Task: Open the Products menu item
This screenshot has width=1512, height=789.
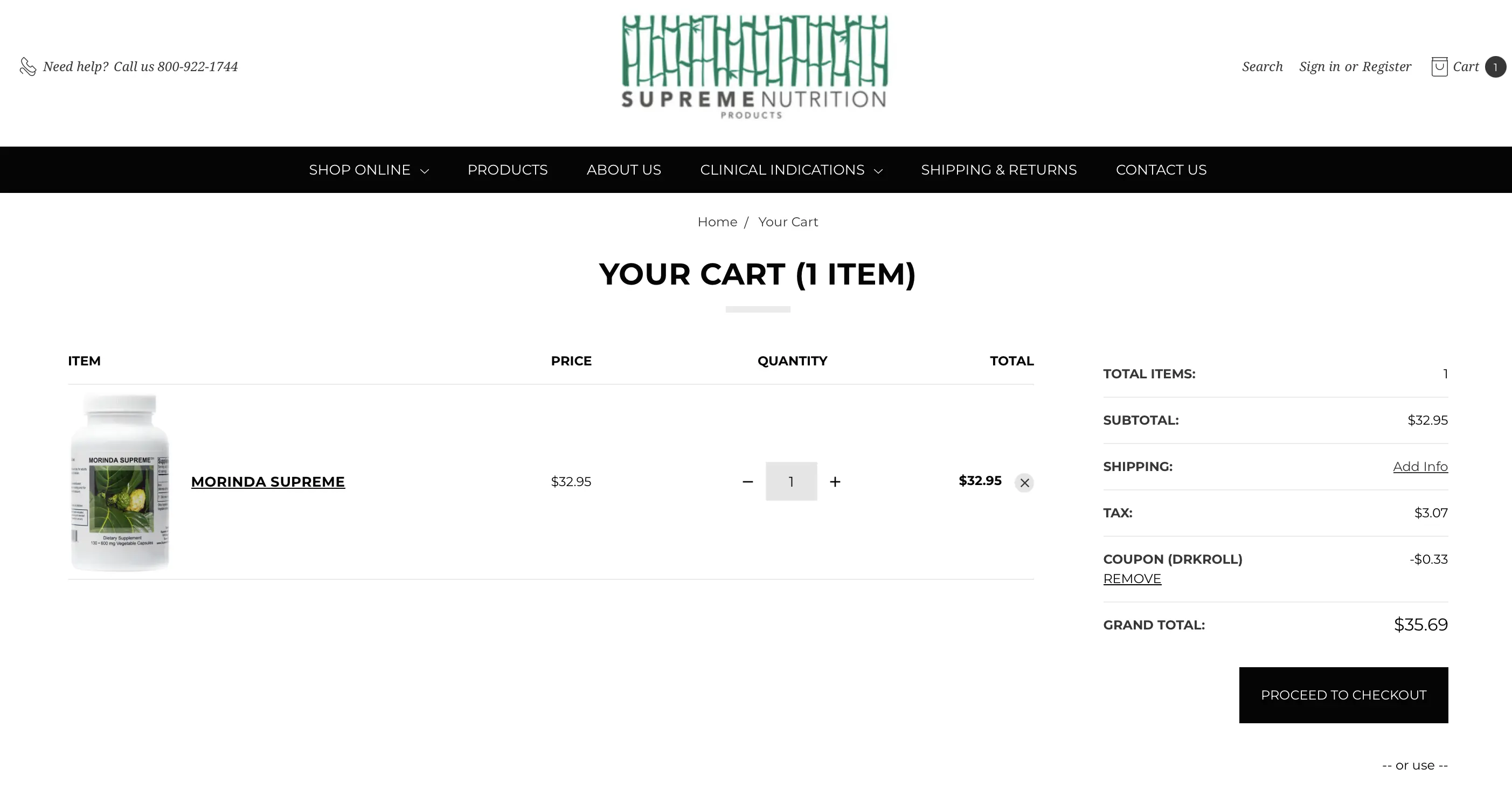Action: pyautogui.click(x=507, y=170)
